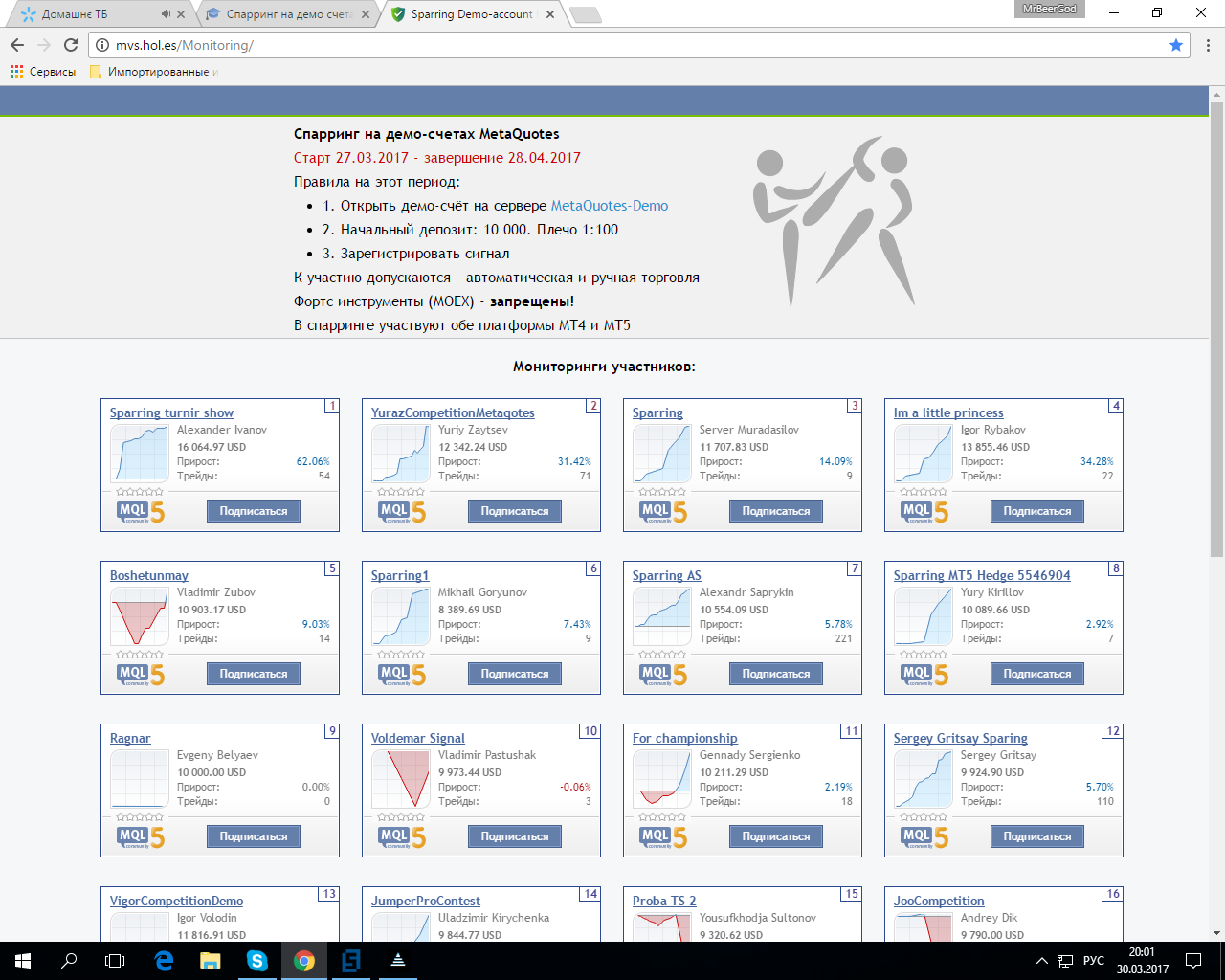Open the Сервисы apps shortcut

coord(43,72)
